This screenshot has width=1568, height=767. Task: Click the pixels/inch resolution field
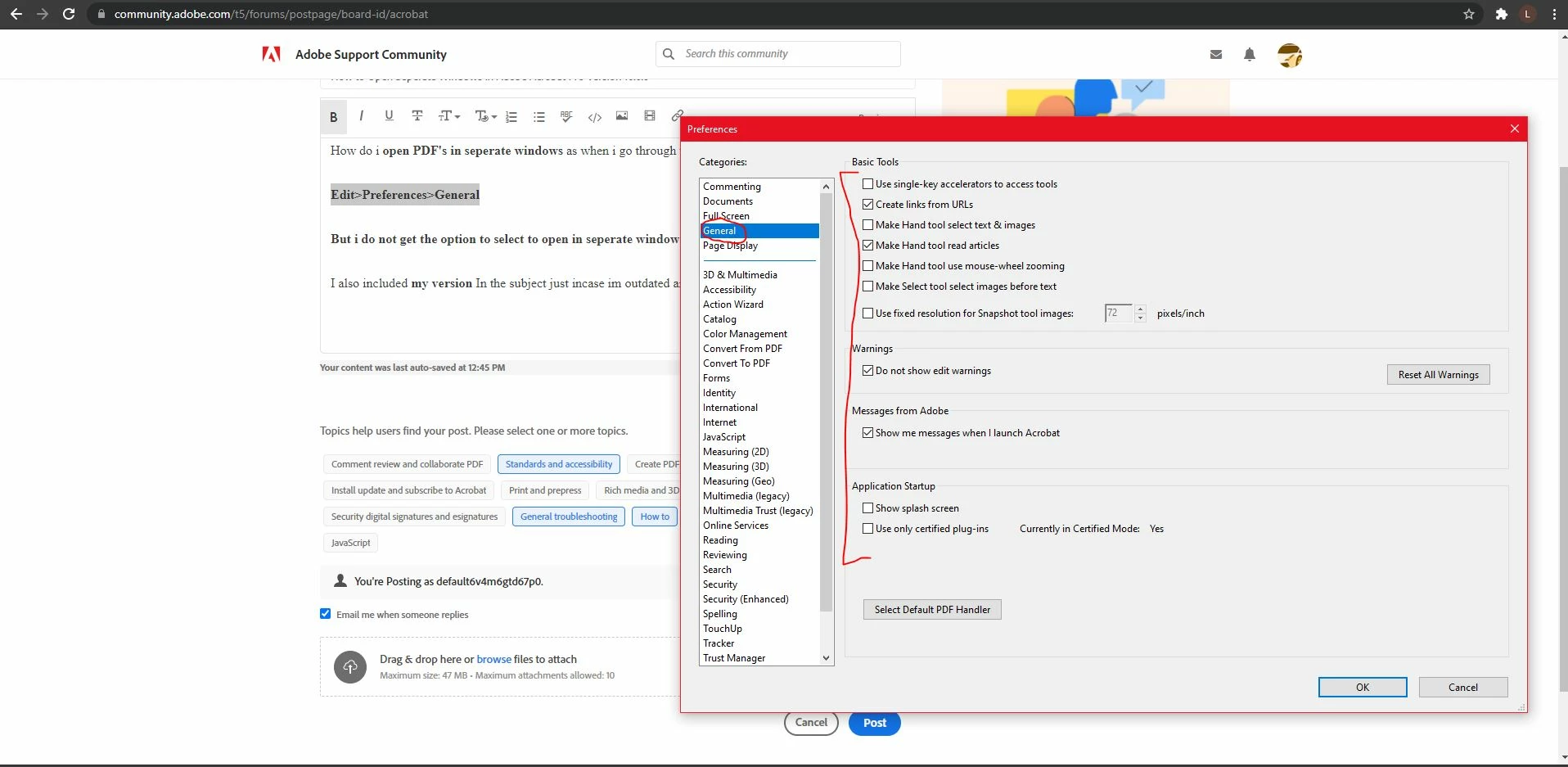click(x=1119, y=313)
